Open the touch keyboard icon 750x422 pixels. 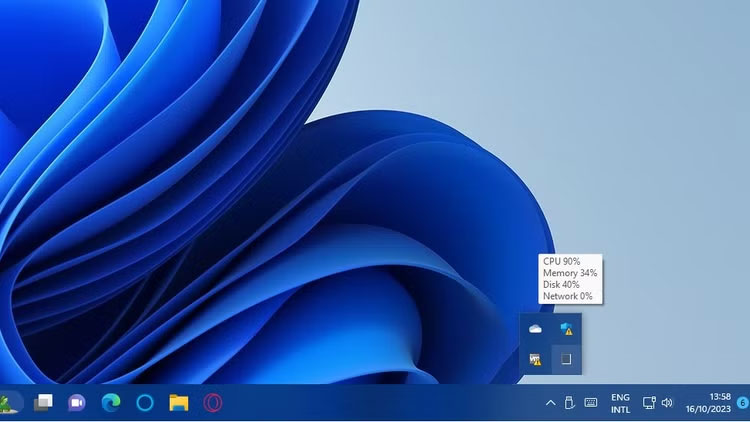591,403
